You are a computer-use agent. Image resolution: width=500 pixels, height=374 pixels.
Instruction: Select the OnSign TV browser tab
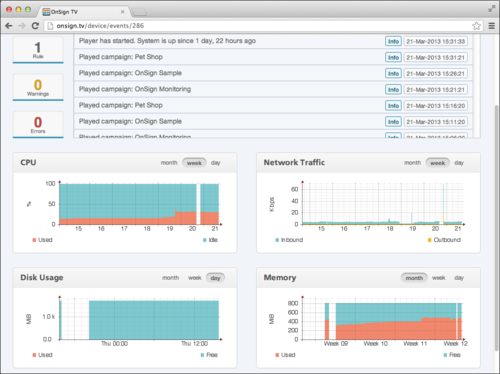[x=83, y=12]
